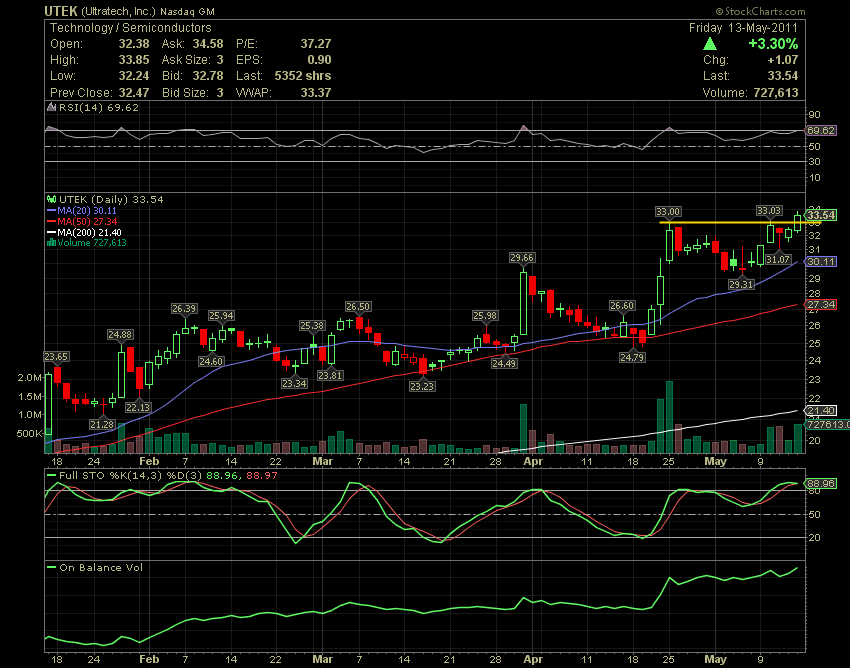Screen dimensions: 850x668
Task: Click the On Balance Vol panel label
Action: click(x=101, y=568)
